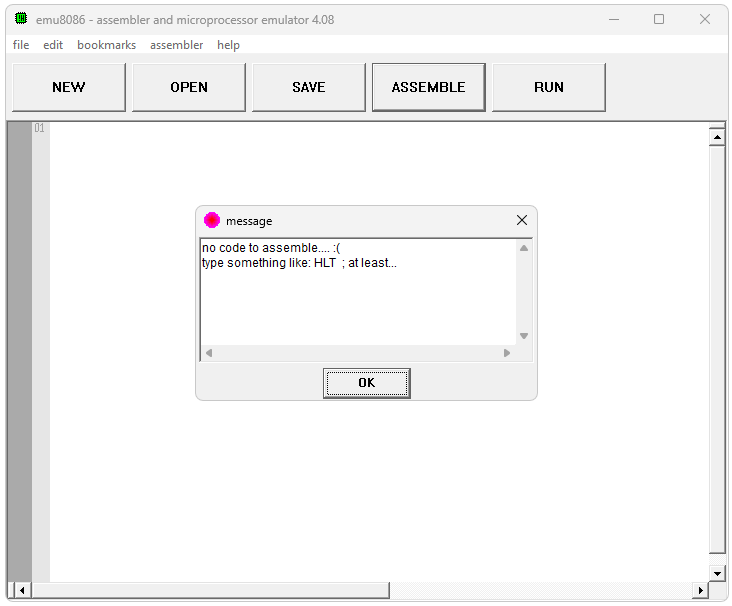The width and height of the screenshot is (732, 606).
Task: Click message box scroll up arrow
Action: pos(524,248)
